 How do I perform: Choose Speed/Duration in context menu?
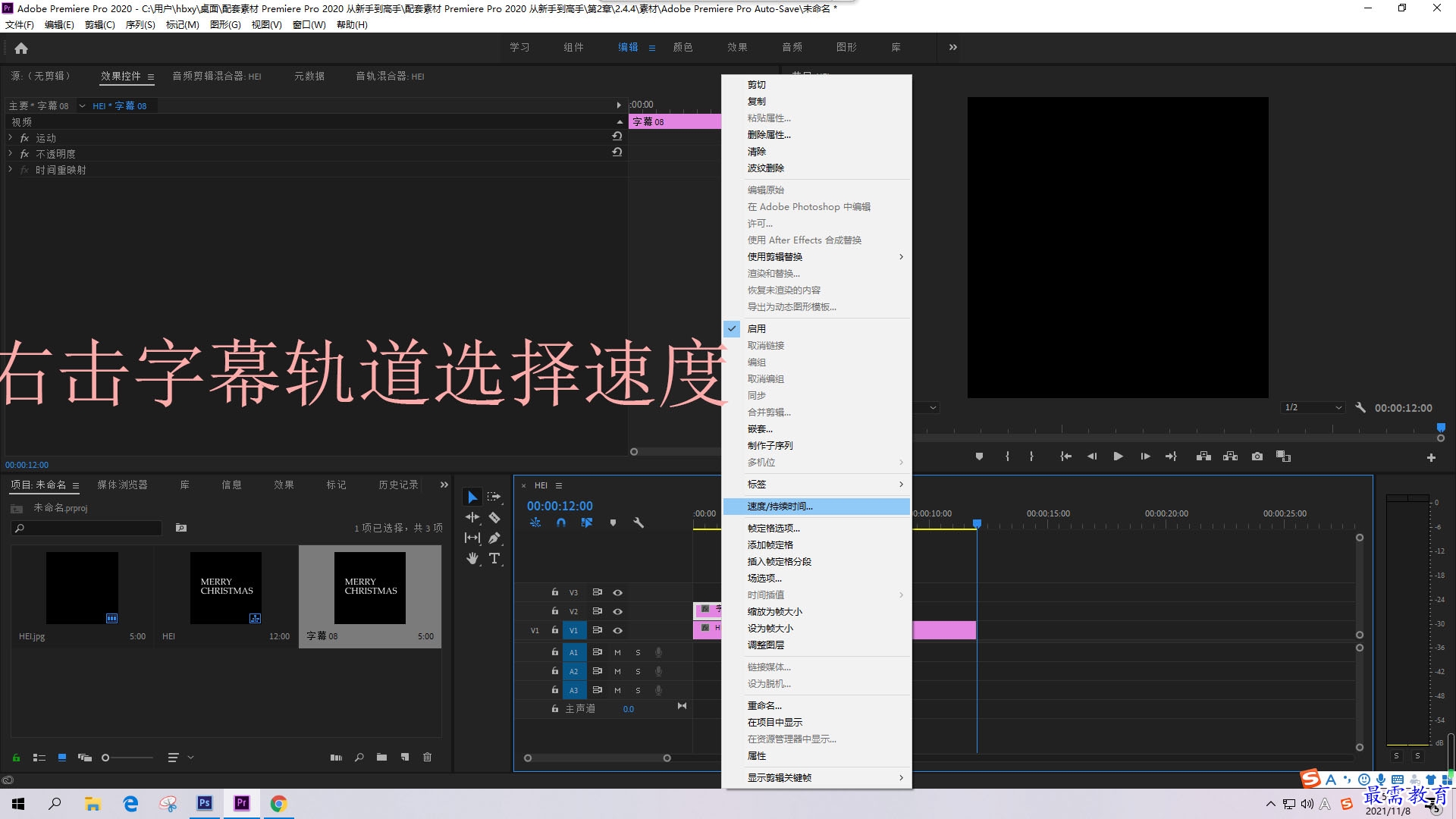coord(817,506)
